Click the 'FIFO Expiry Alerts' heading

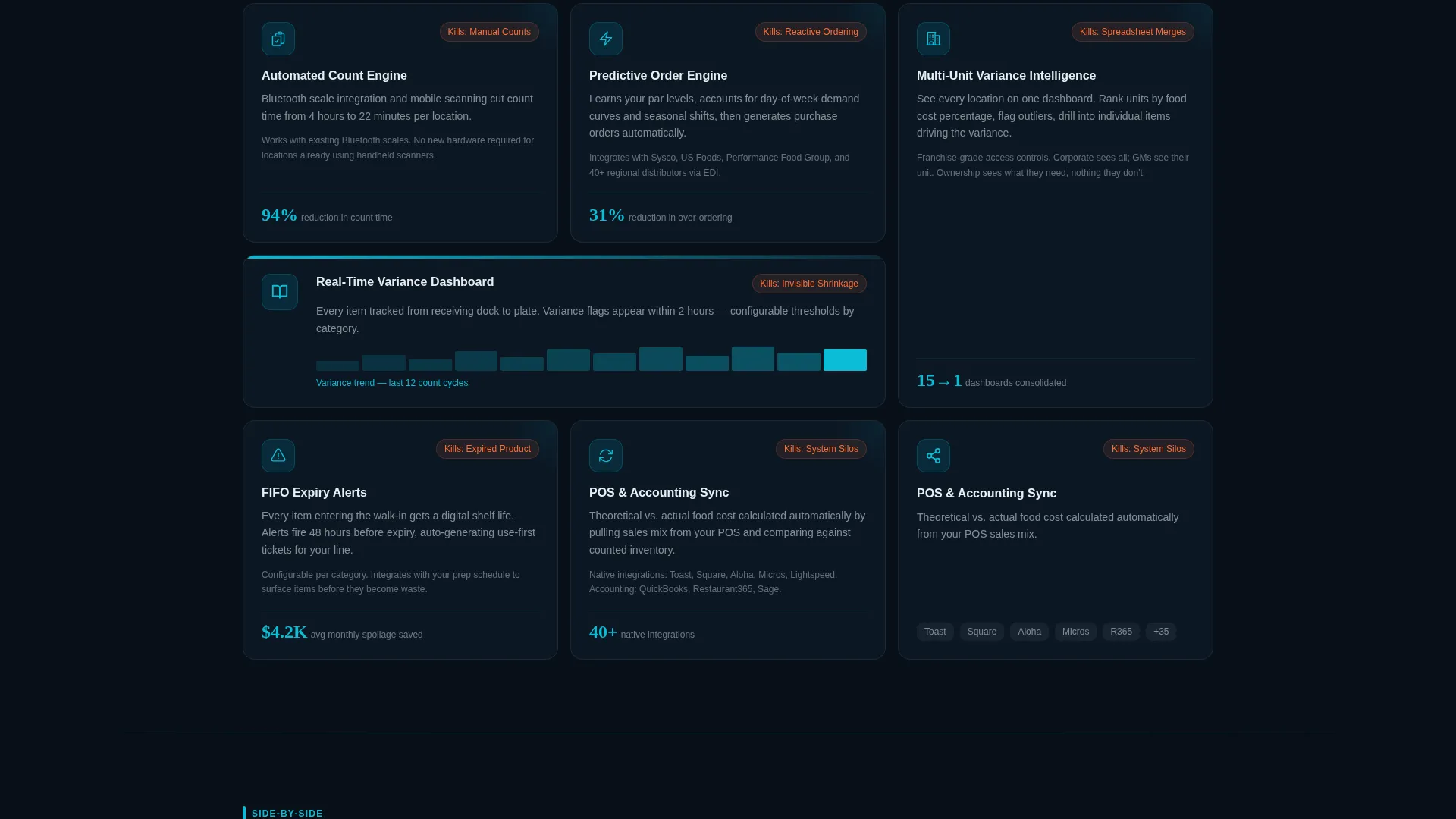pyautogui.click(x=314, y=493)
